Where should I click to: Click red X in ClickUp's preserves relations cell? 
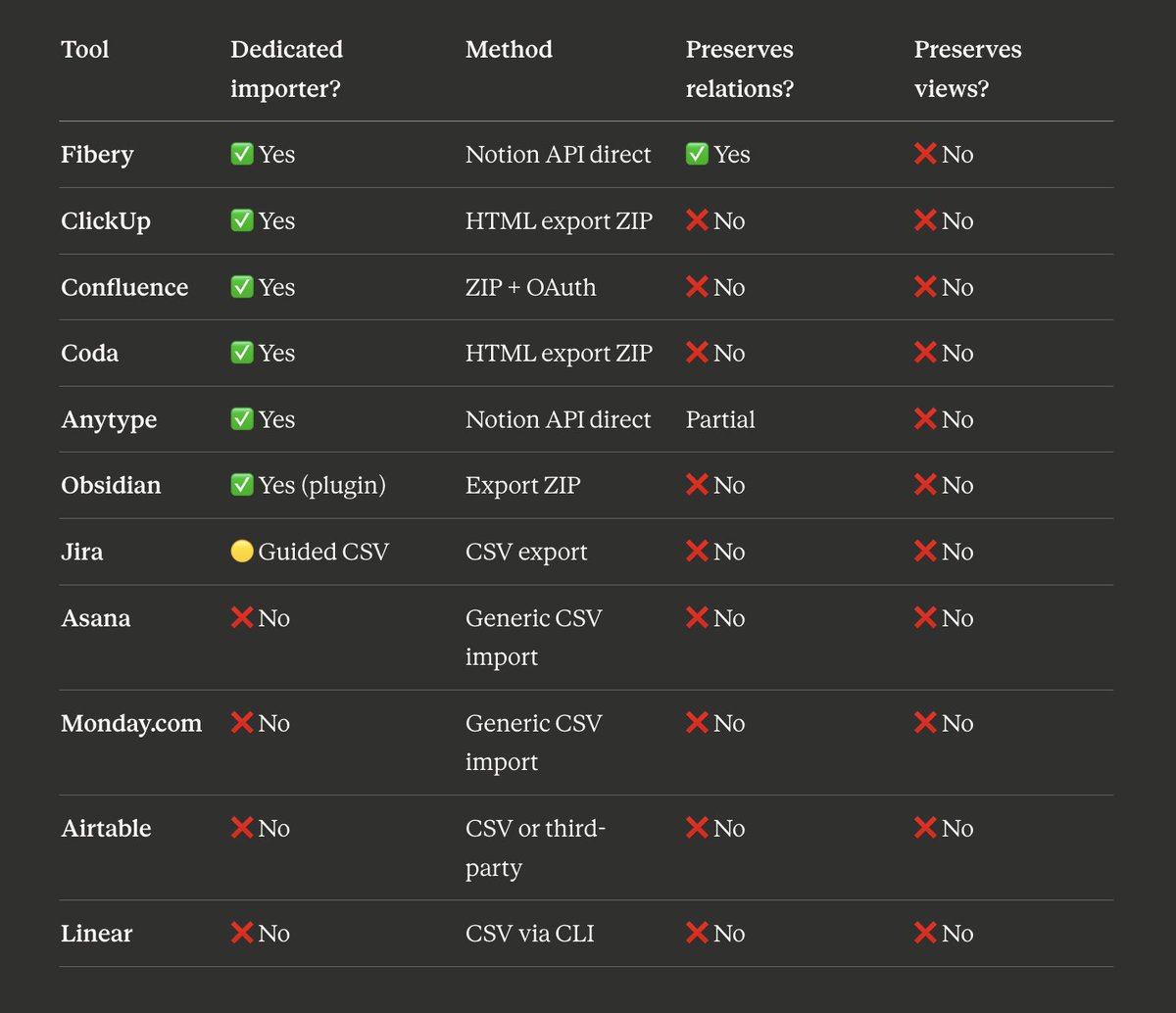point(697,220)
